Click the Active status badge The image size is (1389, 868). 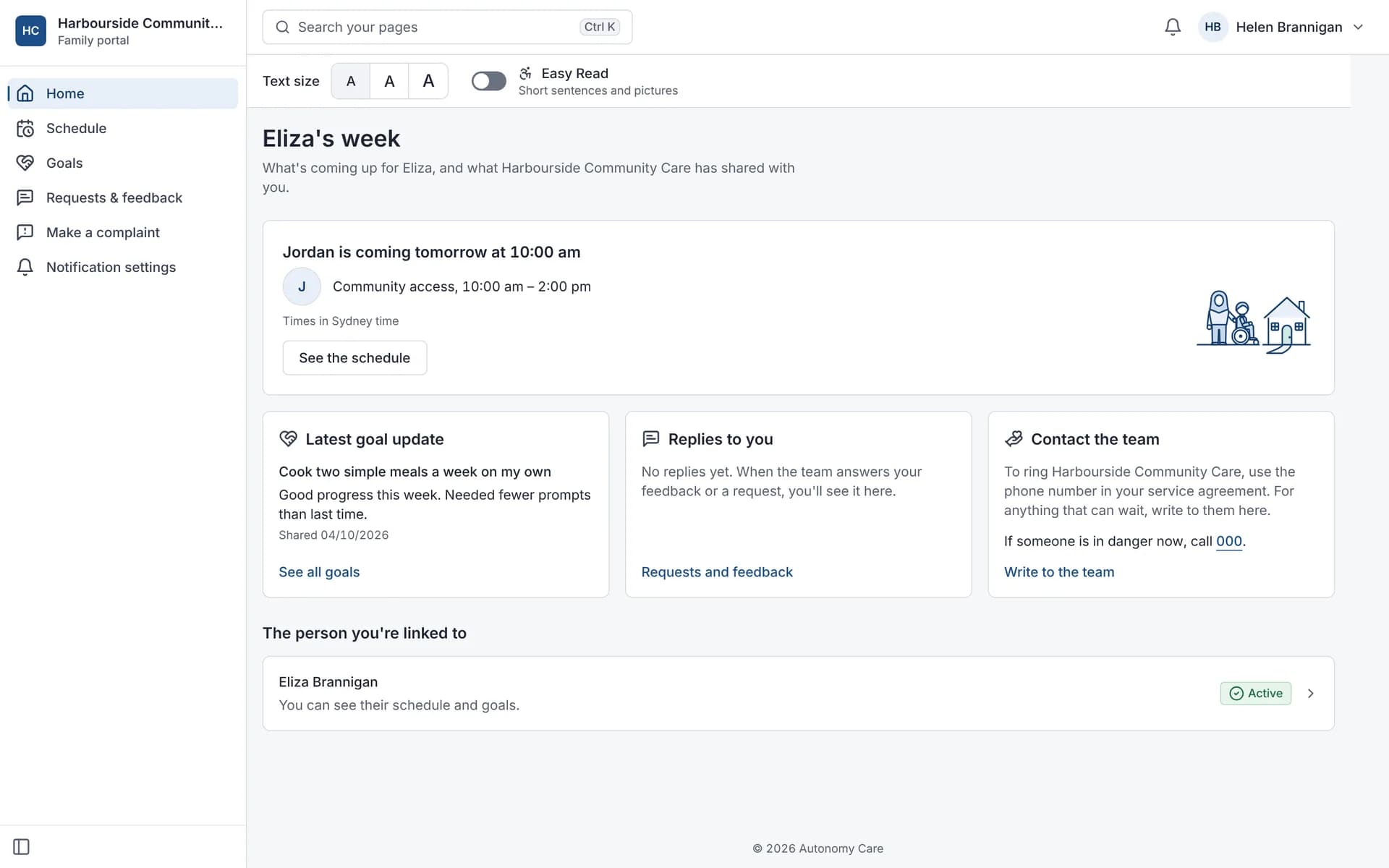tap(1255, 693)
